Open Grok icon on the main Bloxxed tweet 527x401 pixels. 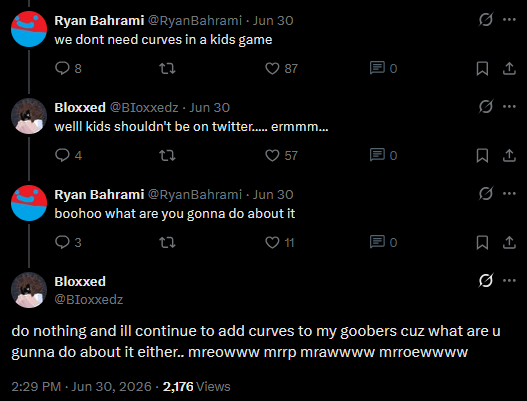(x=486, y=280)
